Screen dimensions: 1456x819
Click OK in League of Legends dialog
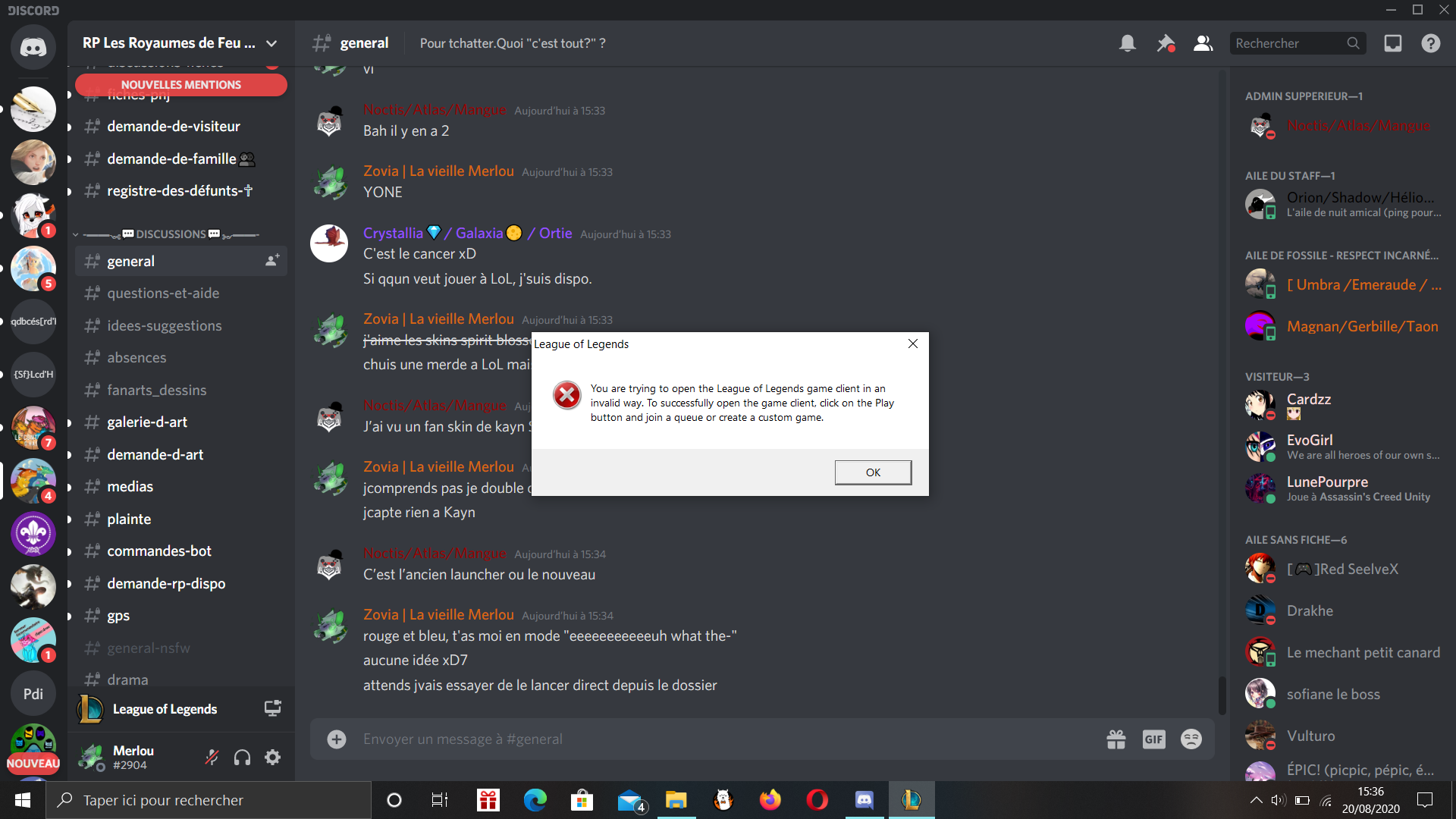pyautogui.click(x=873, y=472)
